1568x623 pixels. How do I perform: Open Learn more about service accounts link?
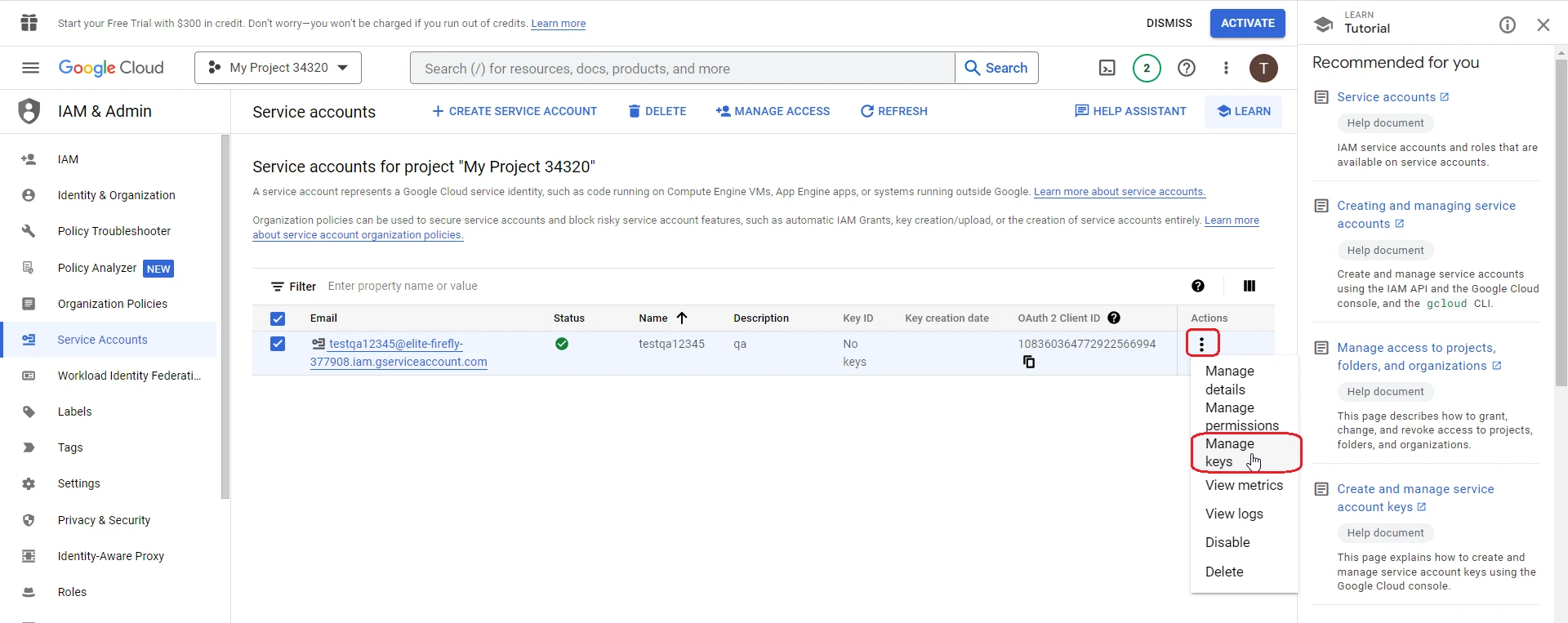point(1120,192)
